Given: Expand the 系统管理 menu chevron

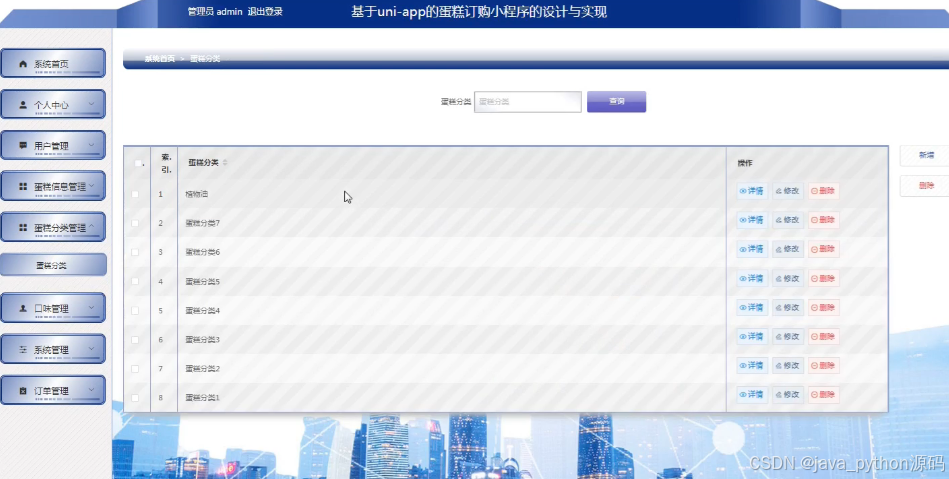Looking at the screenshot, I should pyautogui.click(x=91, y=349).
